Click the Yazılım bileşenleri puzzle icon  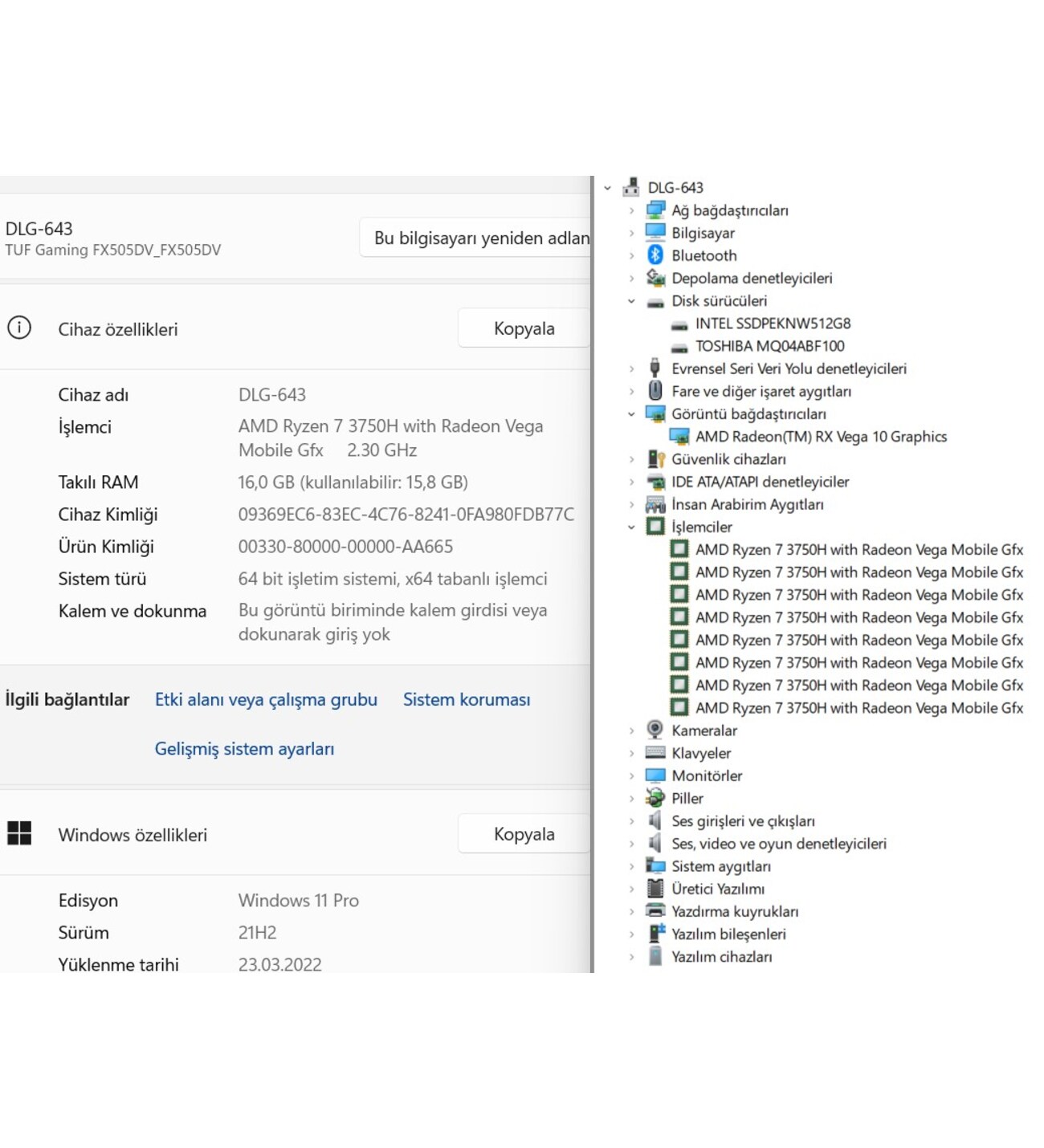pyautogui.click(x=655, y=934)
